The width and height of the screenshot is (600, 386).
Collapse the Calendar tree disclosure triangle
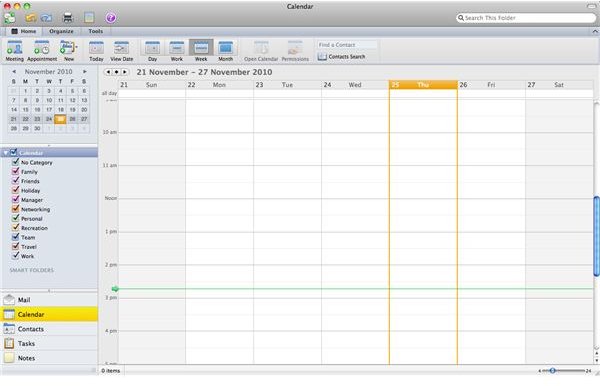tap(5, 153)
